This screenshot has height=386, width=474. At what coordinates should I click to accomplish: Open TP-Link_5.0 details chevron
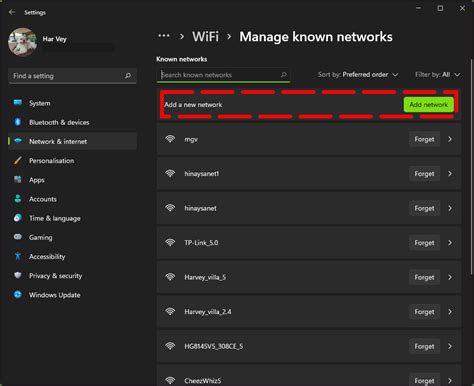click(450, 243)
